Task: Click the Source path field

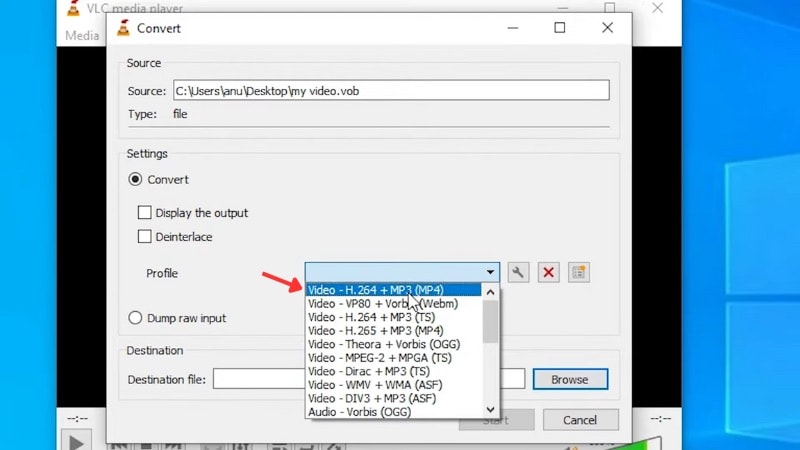Action: click(391, 90)
